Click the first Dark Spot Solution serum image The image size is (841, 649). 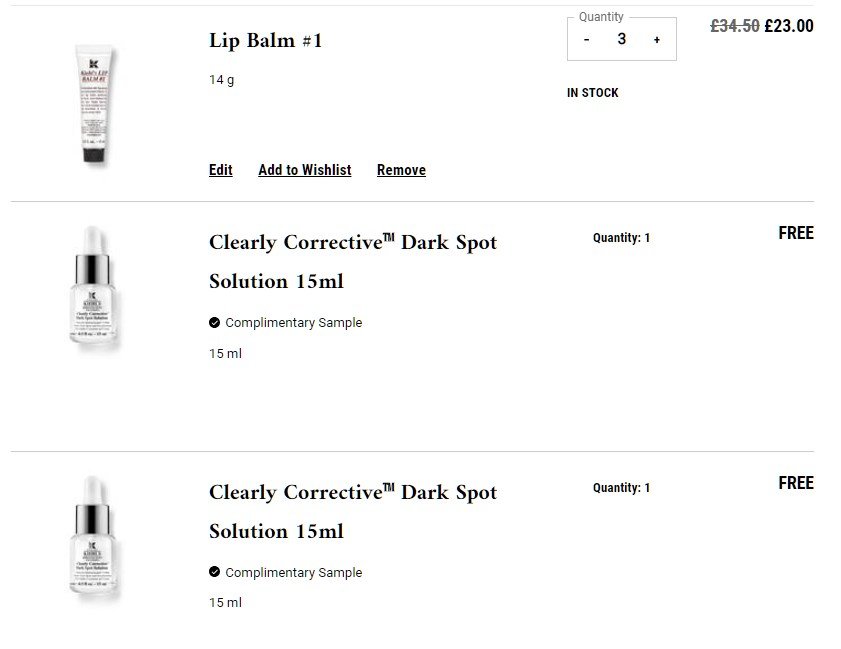(x=95, y=289)
